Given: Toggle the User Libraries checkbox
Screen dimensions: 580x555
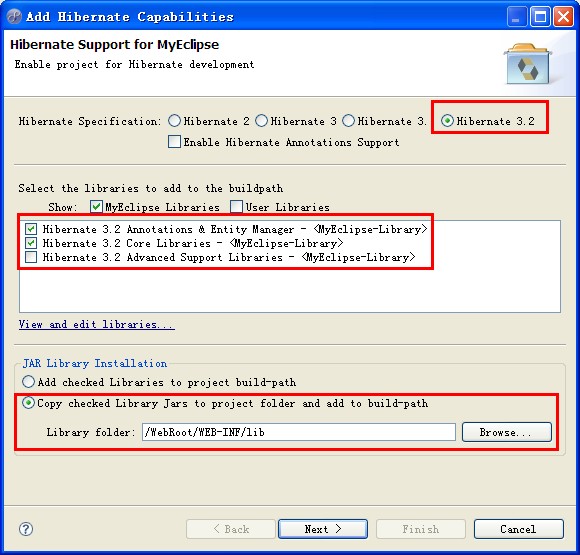Looking at the screenshot, I should pyautogui.click(x=236, y=206).
